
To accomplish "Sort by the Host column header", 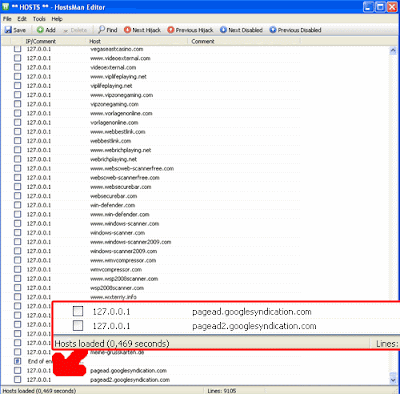I will point(137,41).
